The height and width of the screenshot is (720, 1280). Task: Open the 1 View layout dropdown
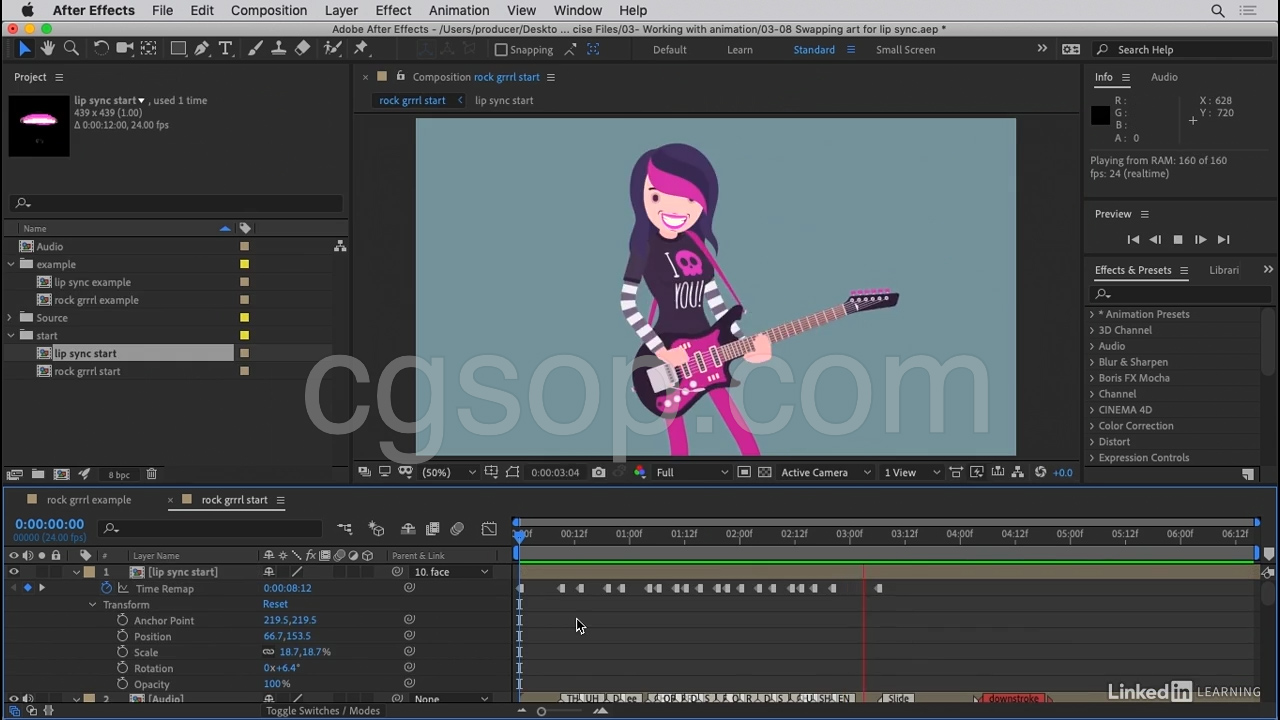911,473
